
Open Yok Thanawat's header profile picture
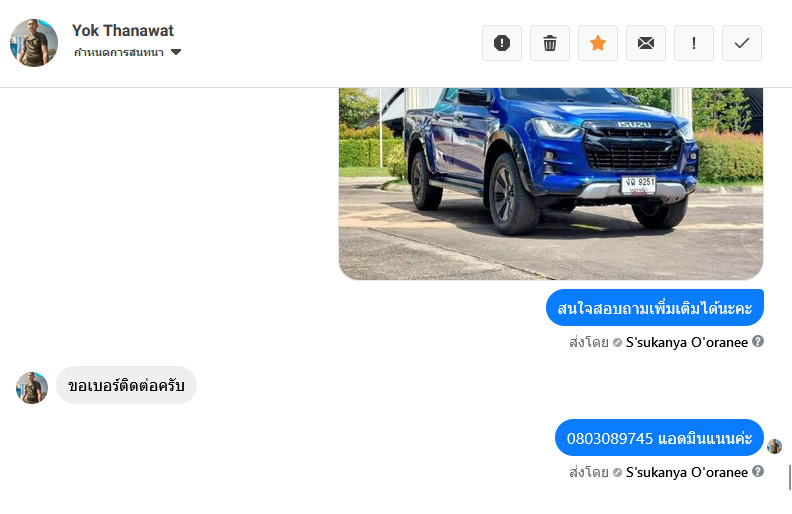click(34, 43)
